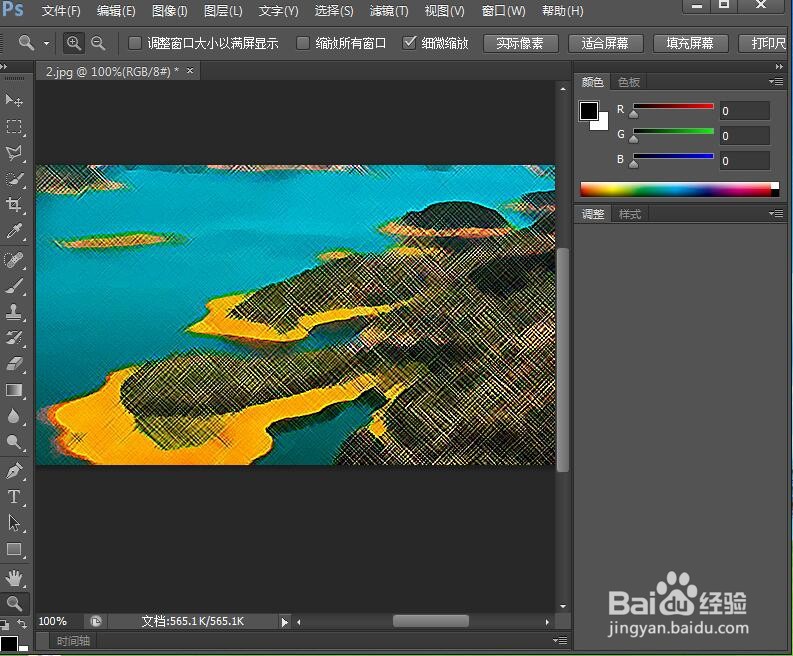Close the 2.jpg document tab
Screen dimensions: 793x656
coord(190,71)
